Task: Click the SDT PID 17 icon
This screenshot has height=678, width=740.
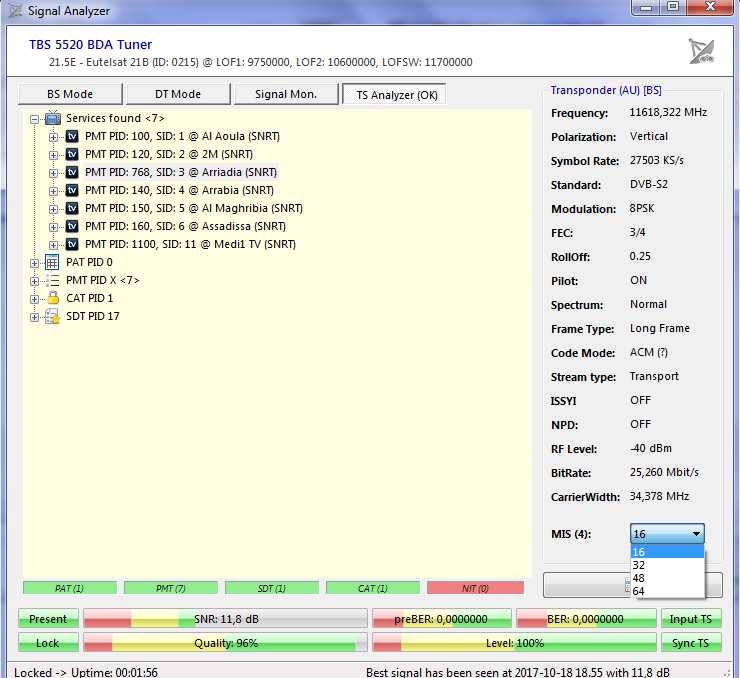Action: pyautogui.click(x=52, y=316)
